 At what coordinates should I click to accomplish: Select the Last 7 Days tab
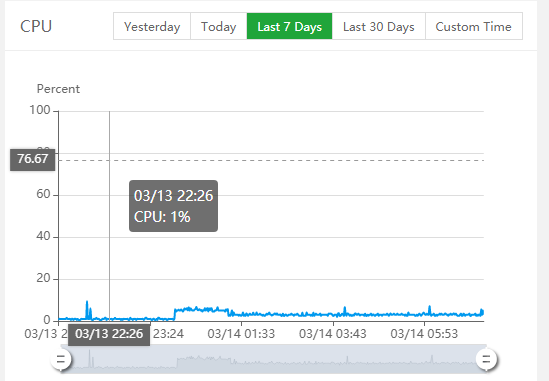coord(290,26)
